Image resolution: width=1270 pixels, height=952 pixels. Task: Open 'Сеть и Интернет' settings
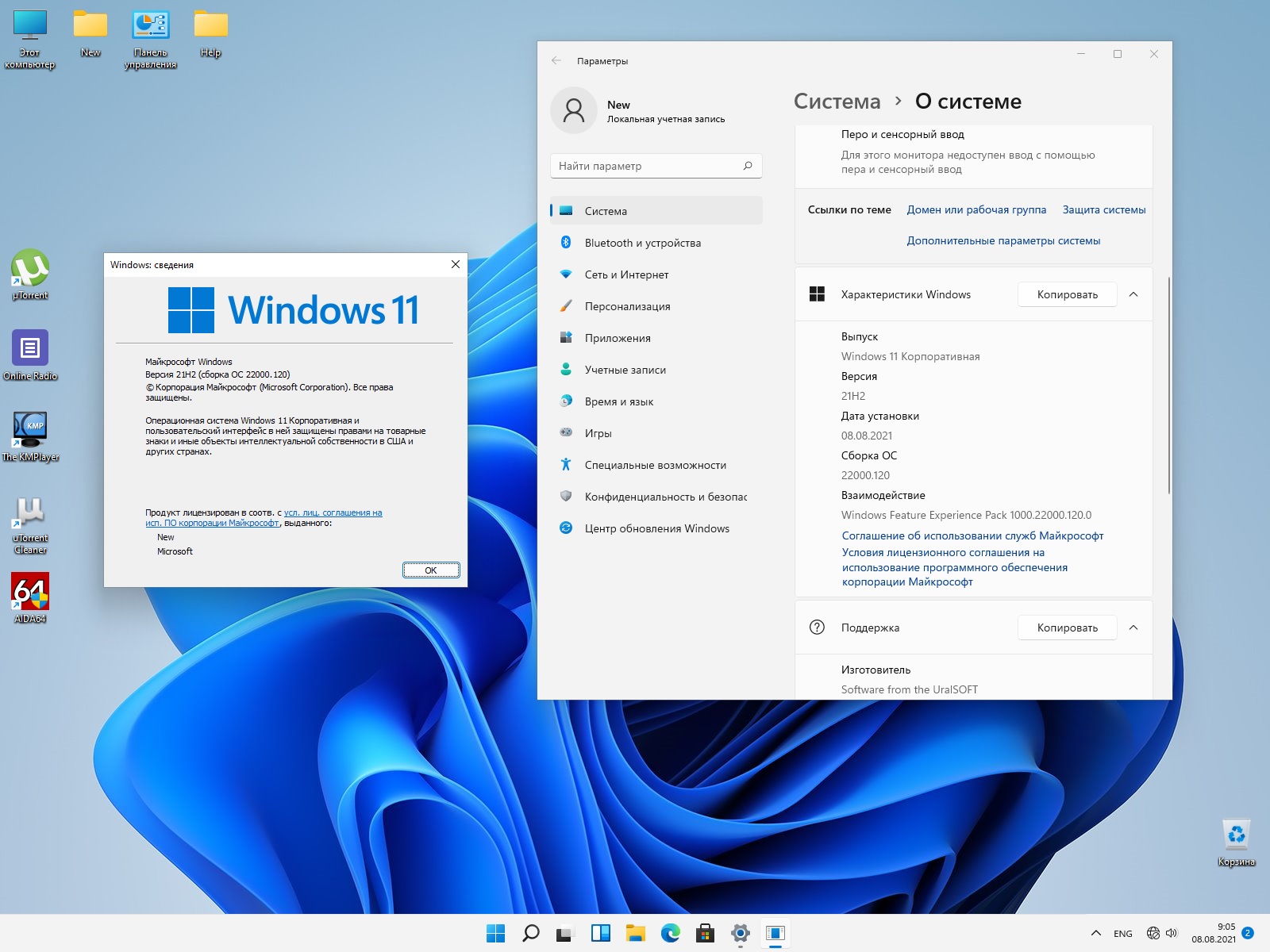click(x=656, y=274)
